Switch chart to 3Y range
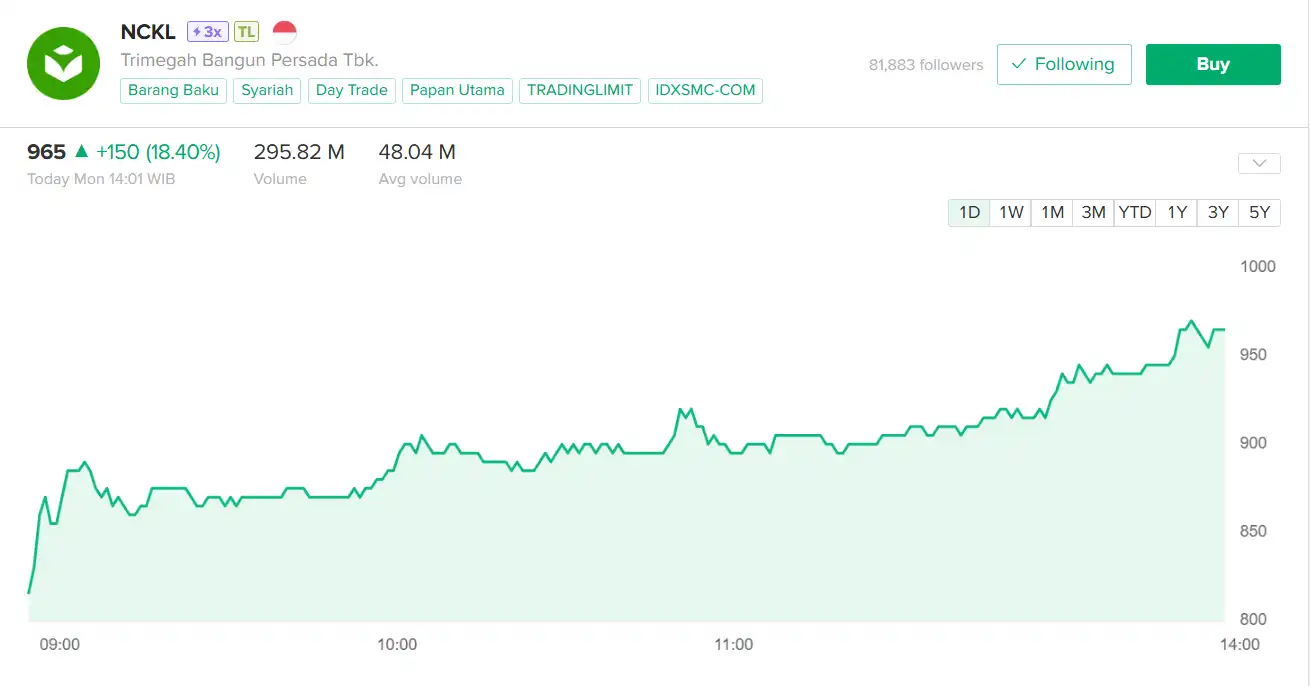 [x=1218, y=212]
